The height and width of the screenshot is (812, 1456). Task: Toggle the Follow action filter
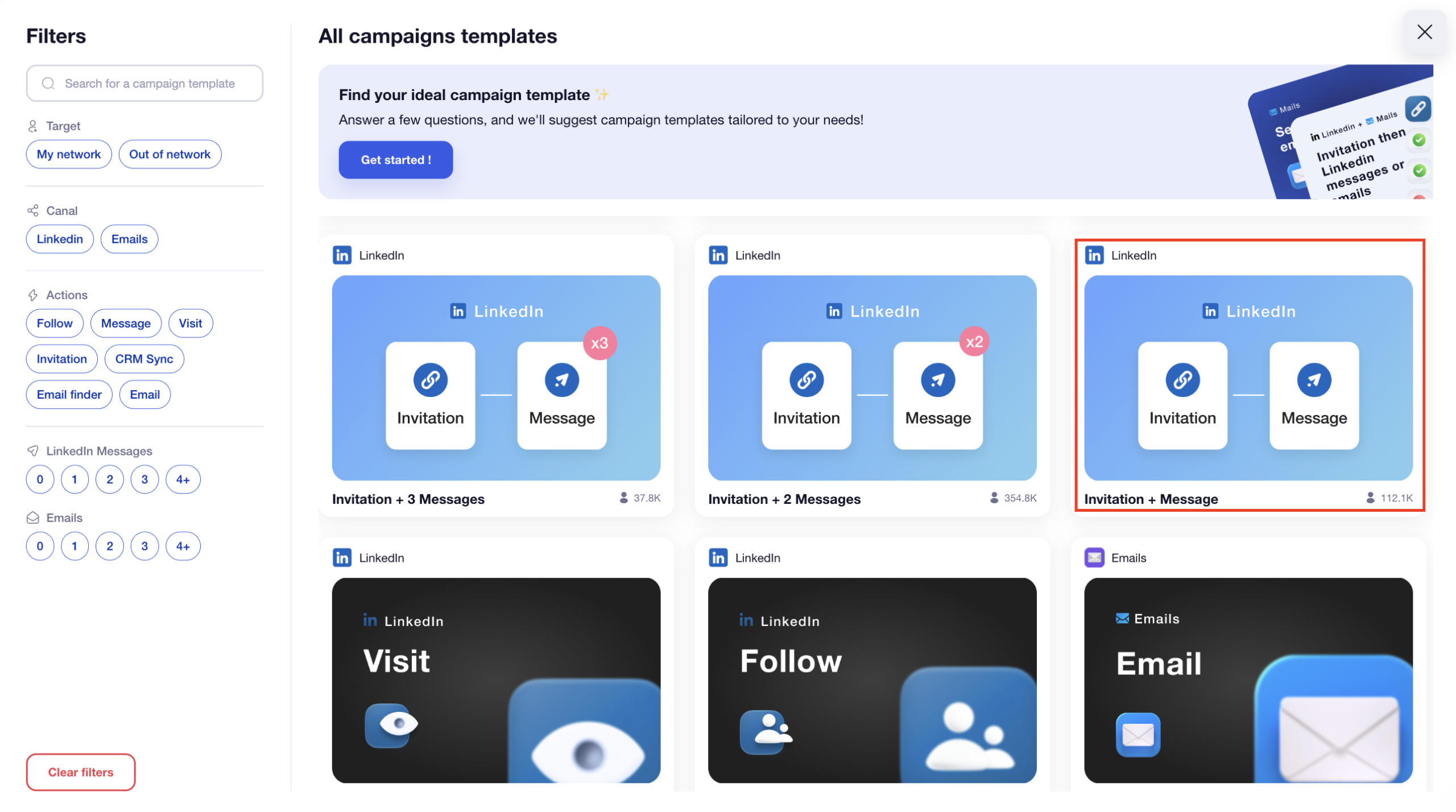54,323
